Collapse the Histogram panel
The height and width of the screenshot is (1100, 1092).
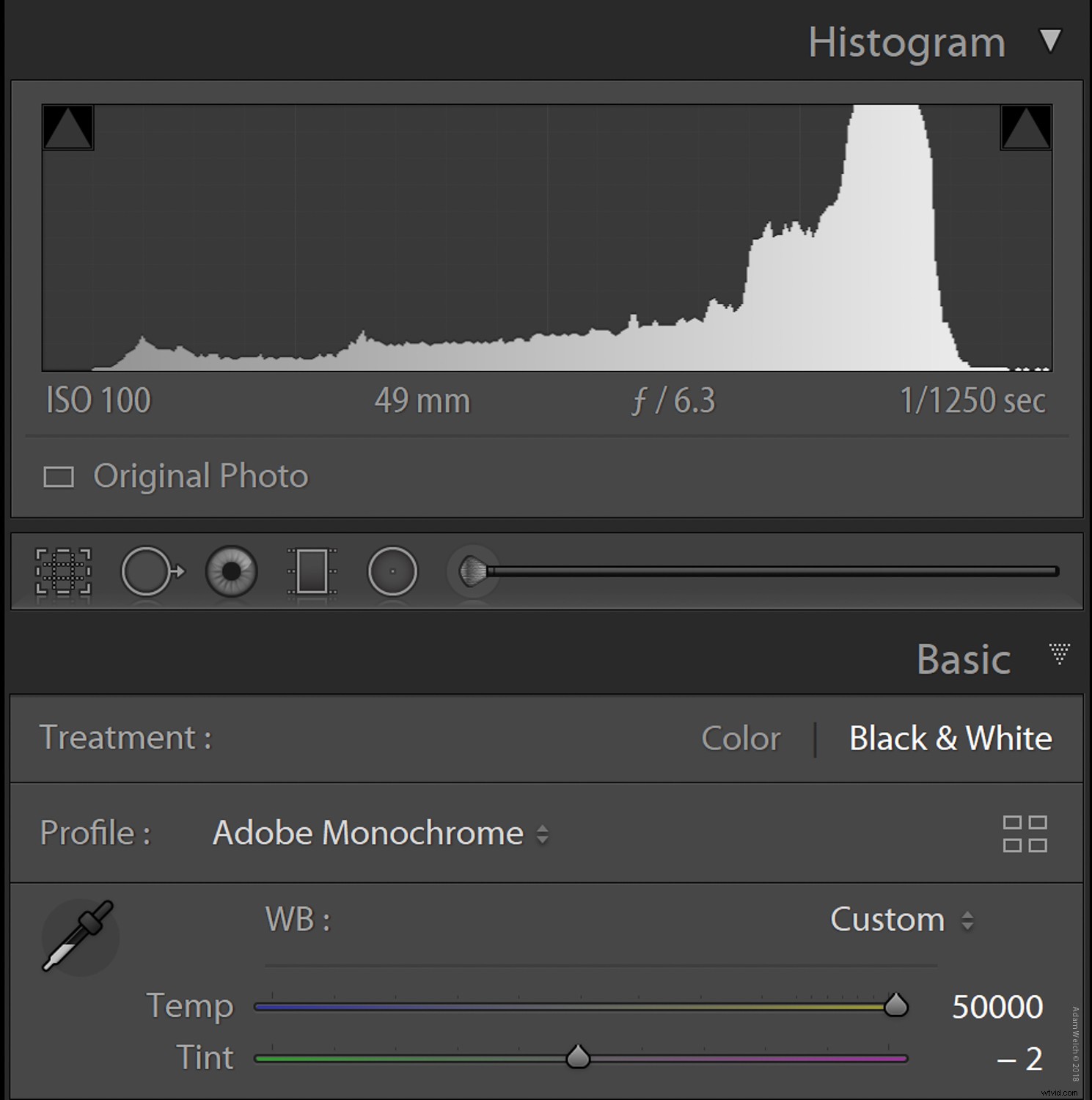1052,42
